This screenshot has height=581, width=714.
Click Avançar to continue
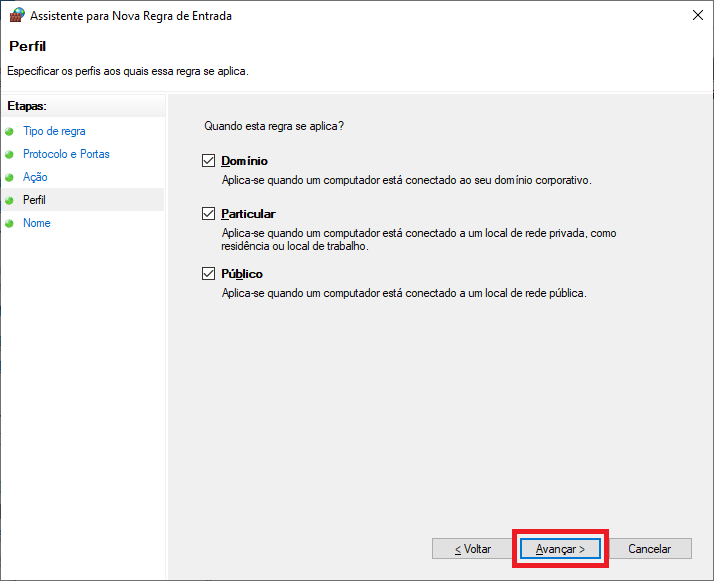tap(560, 549)
